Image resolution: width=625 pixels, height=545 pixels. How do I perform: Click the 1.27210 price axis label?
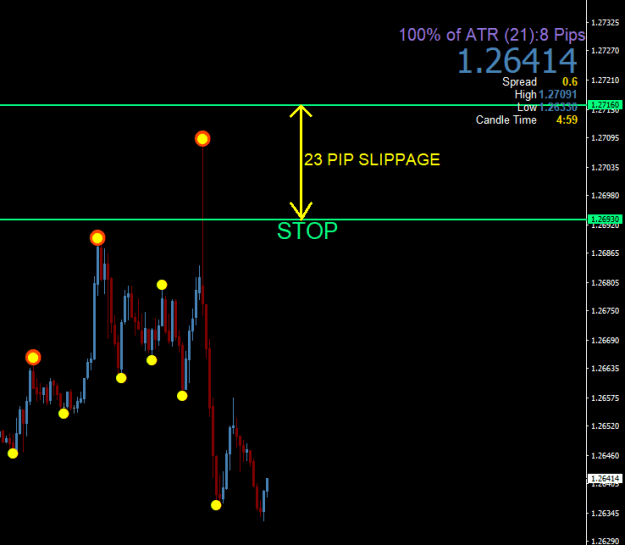click(x=605, y=80)
